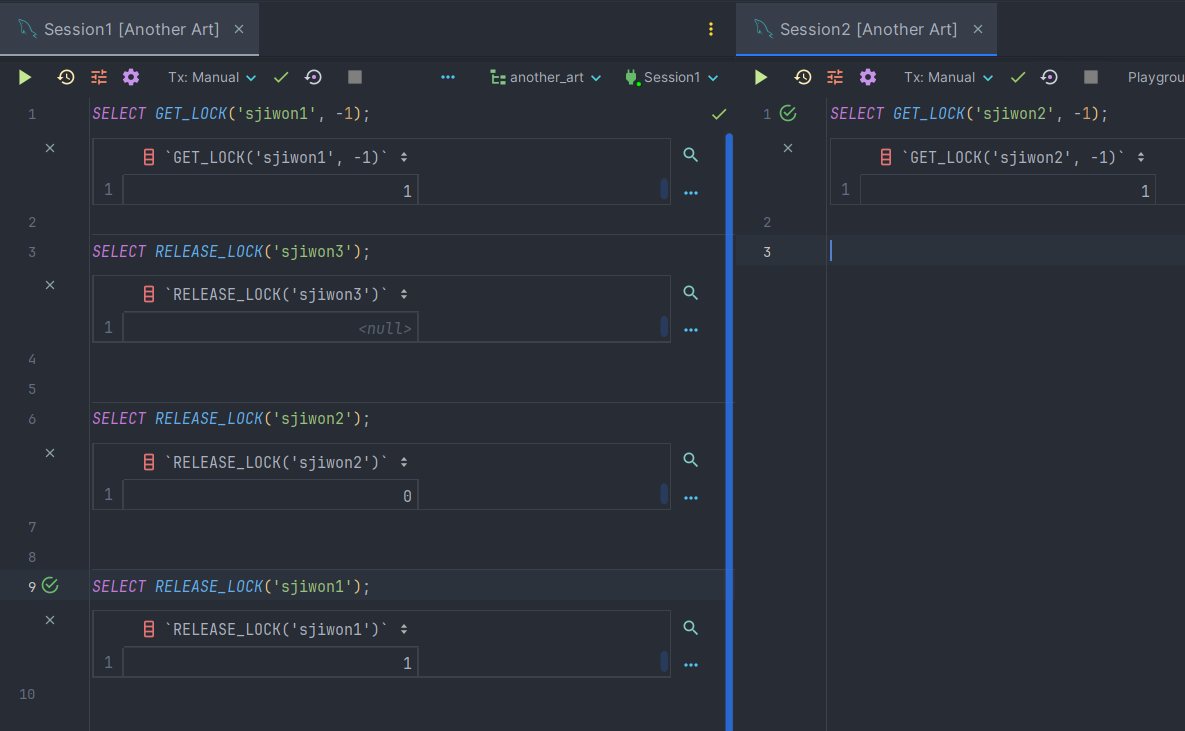This screenshot has width=1185, height=731.
Task: Open editor tabs vertical ellipsis menu
Action: [710, 29]
